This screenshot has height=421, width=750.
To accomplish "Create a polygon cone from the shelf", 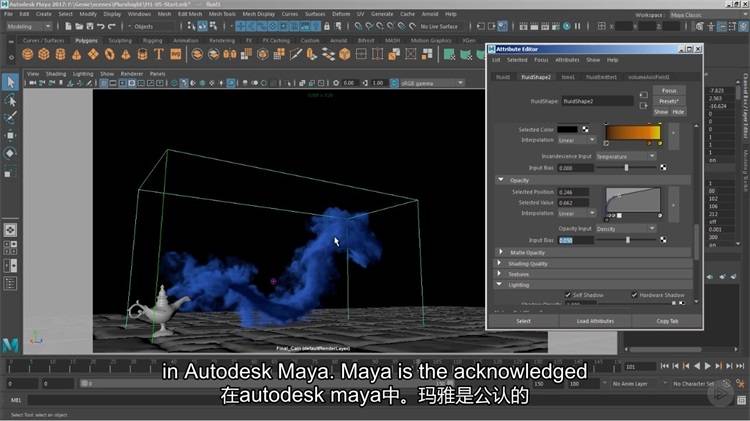I will [77, 55].
